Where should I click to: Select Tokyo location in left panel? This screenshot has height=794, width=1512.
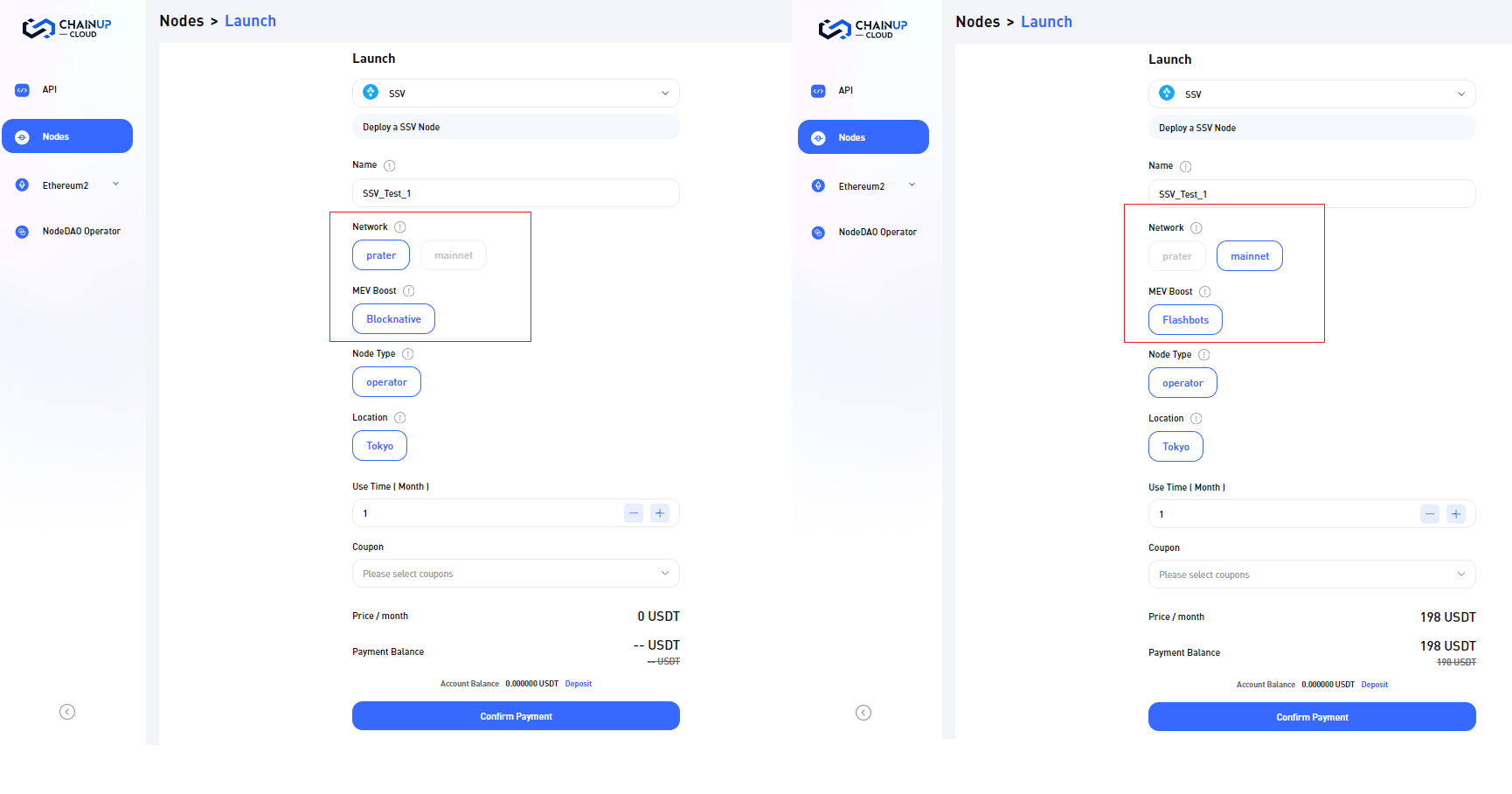tap(379, 446)
